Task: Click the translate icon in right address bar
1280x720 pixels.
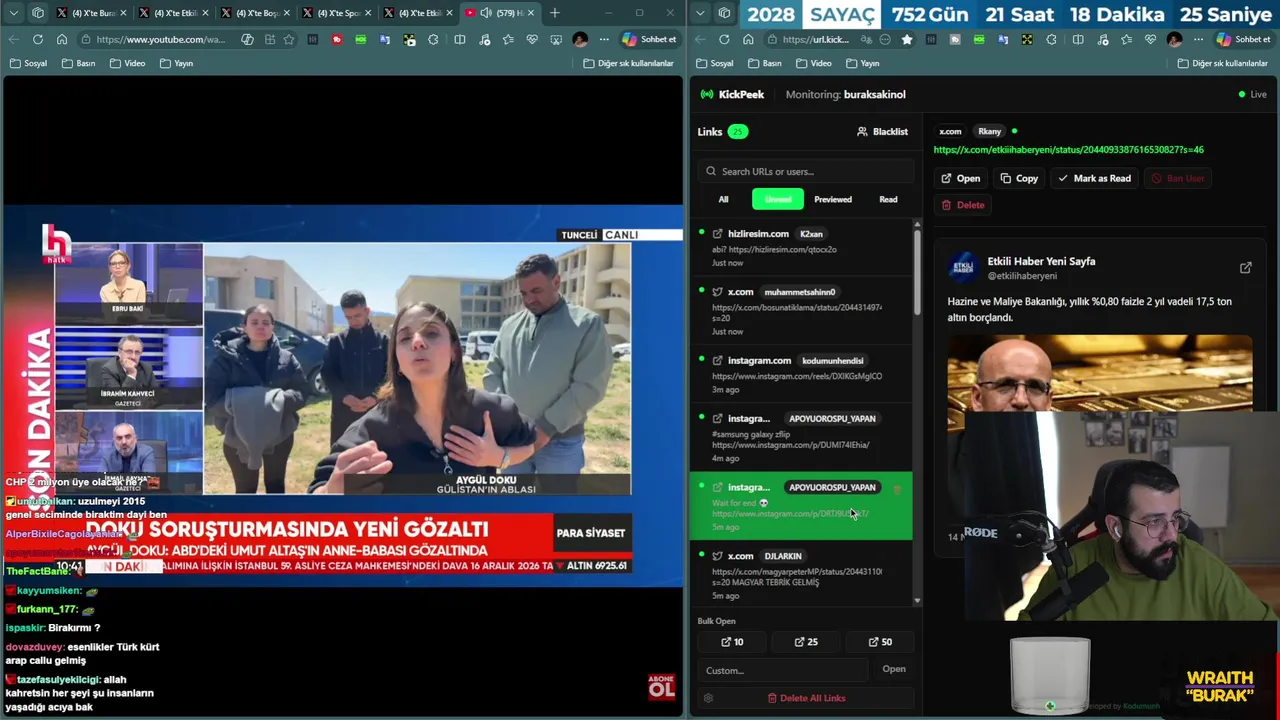Action: [865, 39]
